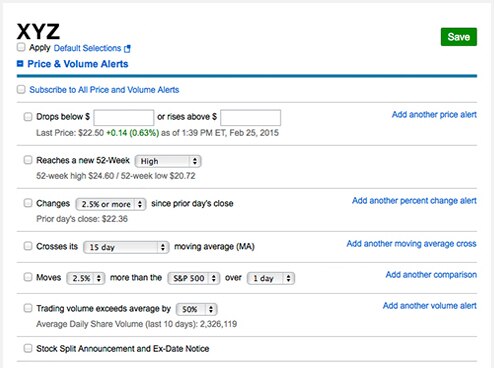Focus the rises above price input field
This screenshot has height=368, width=494.
[250, 118]
